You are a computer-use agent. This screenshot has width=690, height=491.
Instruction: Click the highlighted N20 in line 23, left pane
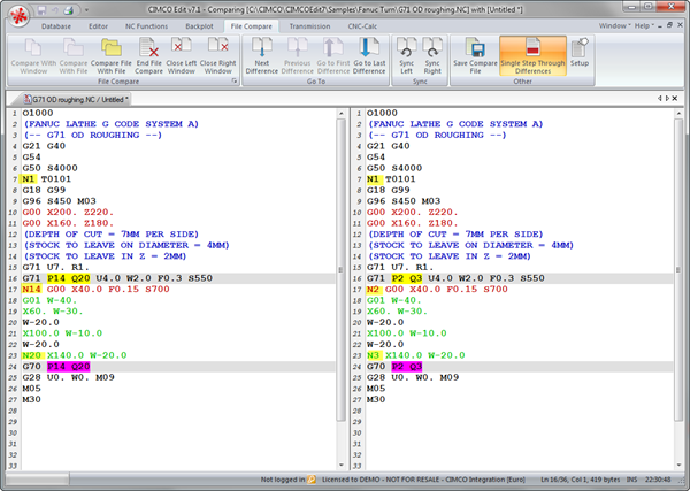(32, 355)
